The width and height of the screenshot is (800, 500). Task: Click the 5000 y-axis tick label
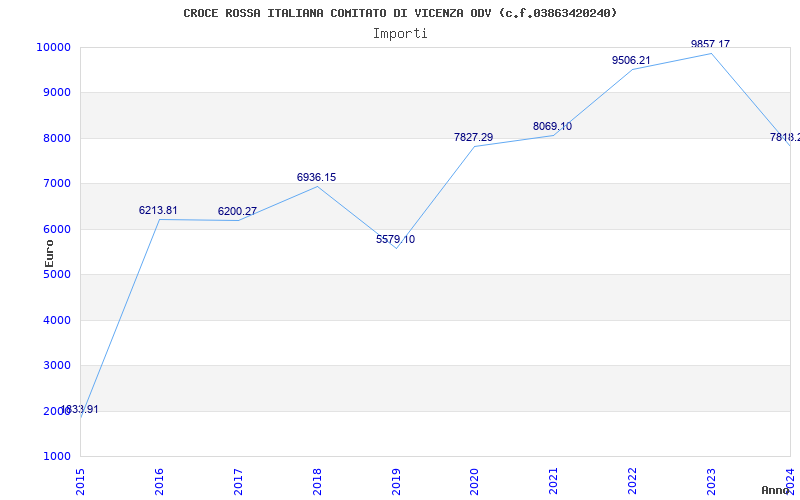coord(56,274)
